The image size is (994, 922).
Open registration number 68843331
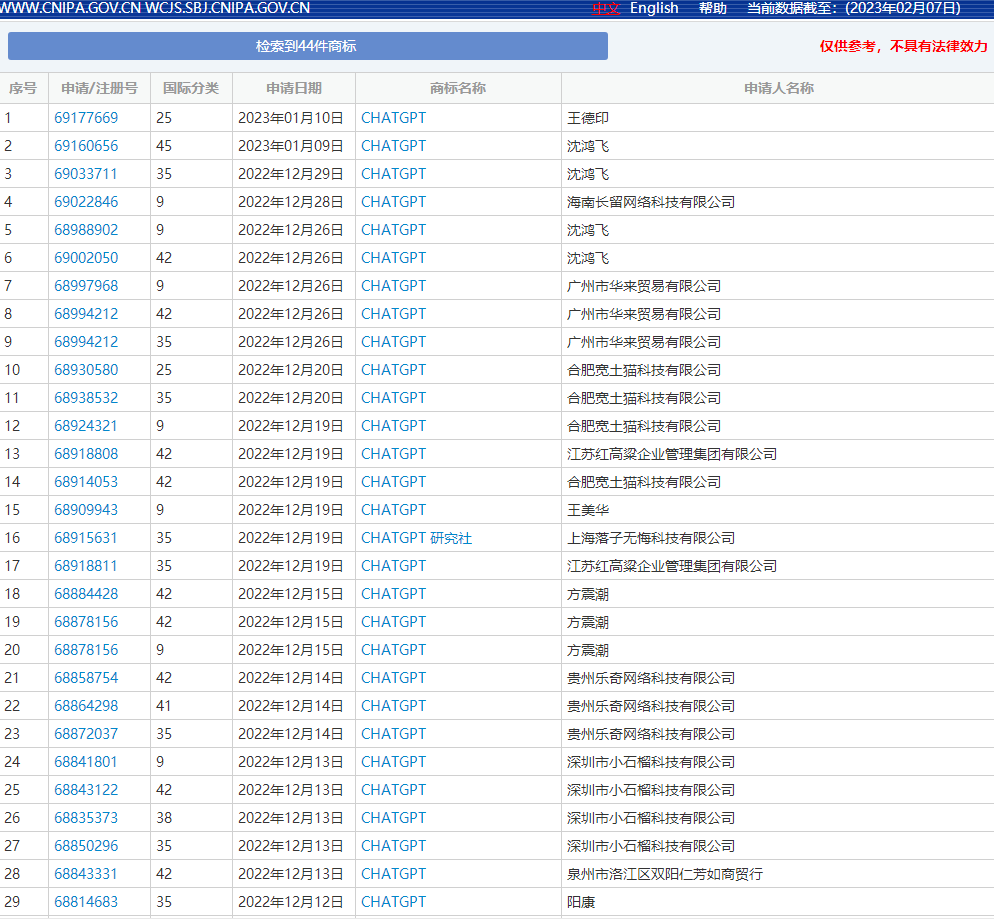[86, 874]
